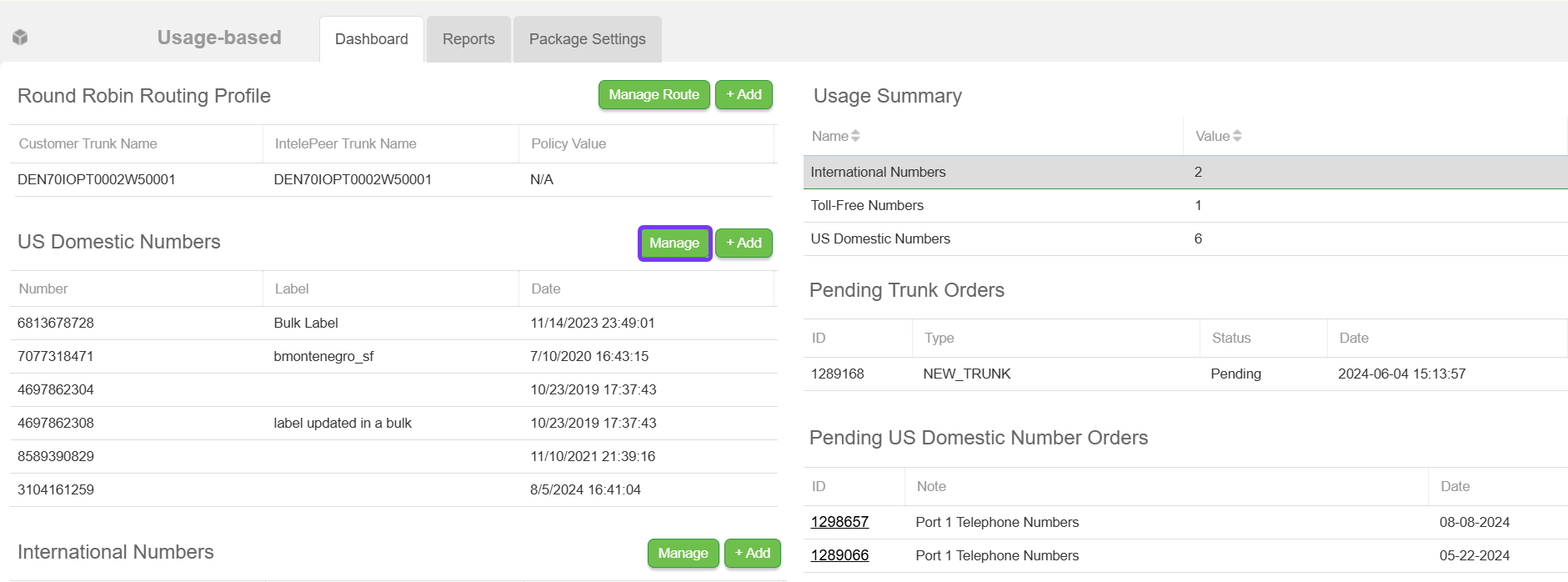Click the package cube icon
1568x582 pixels.
21,38
